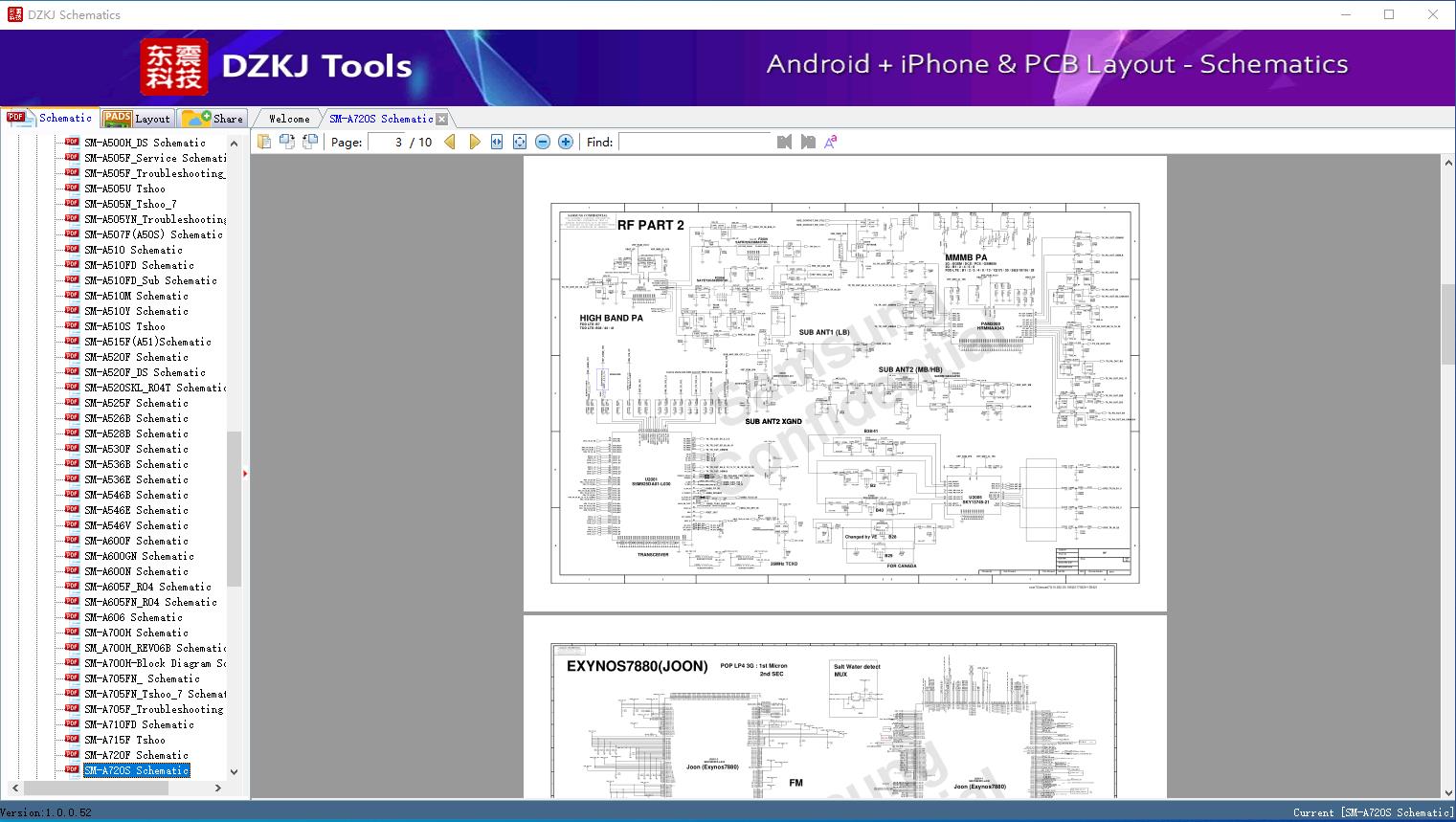
Task: Fit the whole page in view
Action: coord(520,142)
